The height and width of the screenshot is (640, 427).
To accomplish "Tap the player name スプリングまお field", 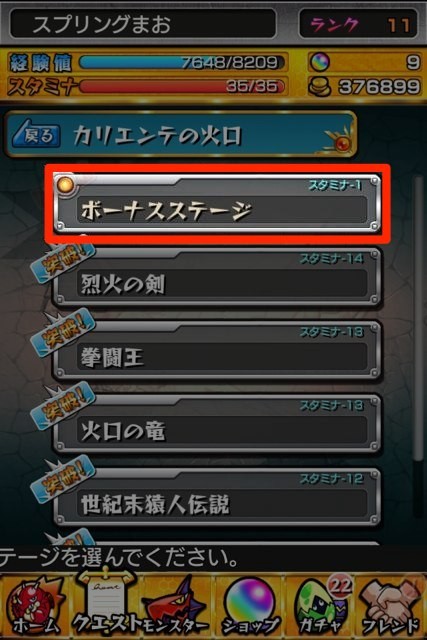I will 143,24.
